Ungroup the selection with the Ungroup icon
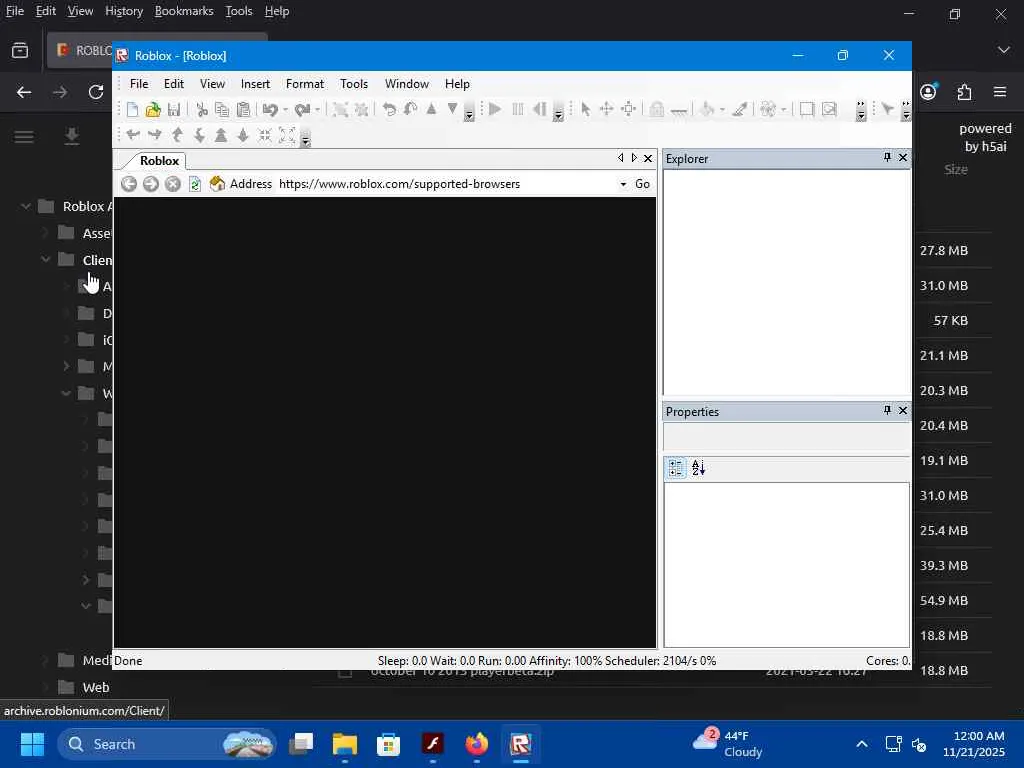 361,110
